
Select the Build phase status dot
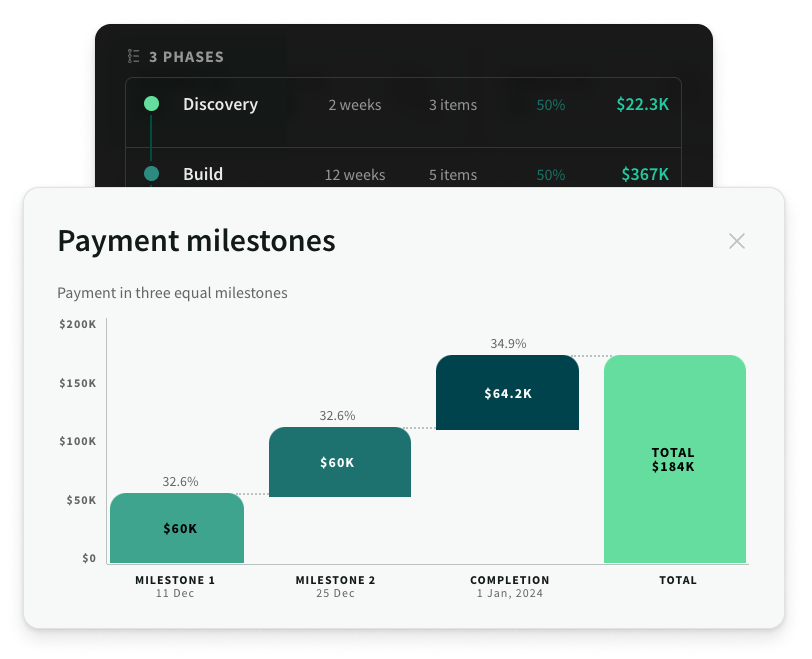(x=151, y=174)
